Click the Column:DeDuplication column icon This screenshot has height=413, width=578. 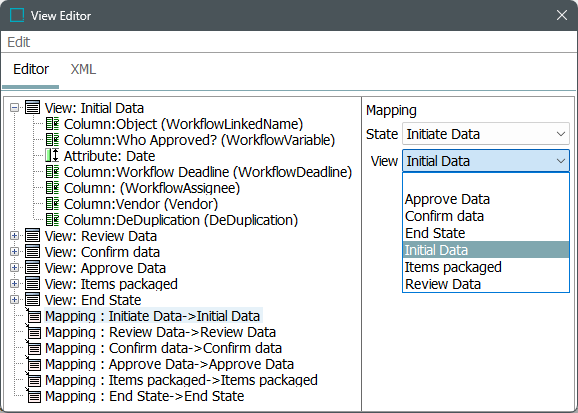click(52, 220)
